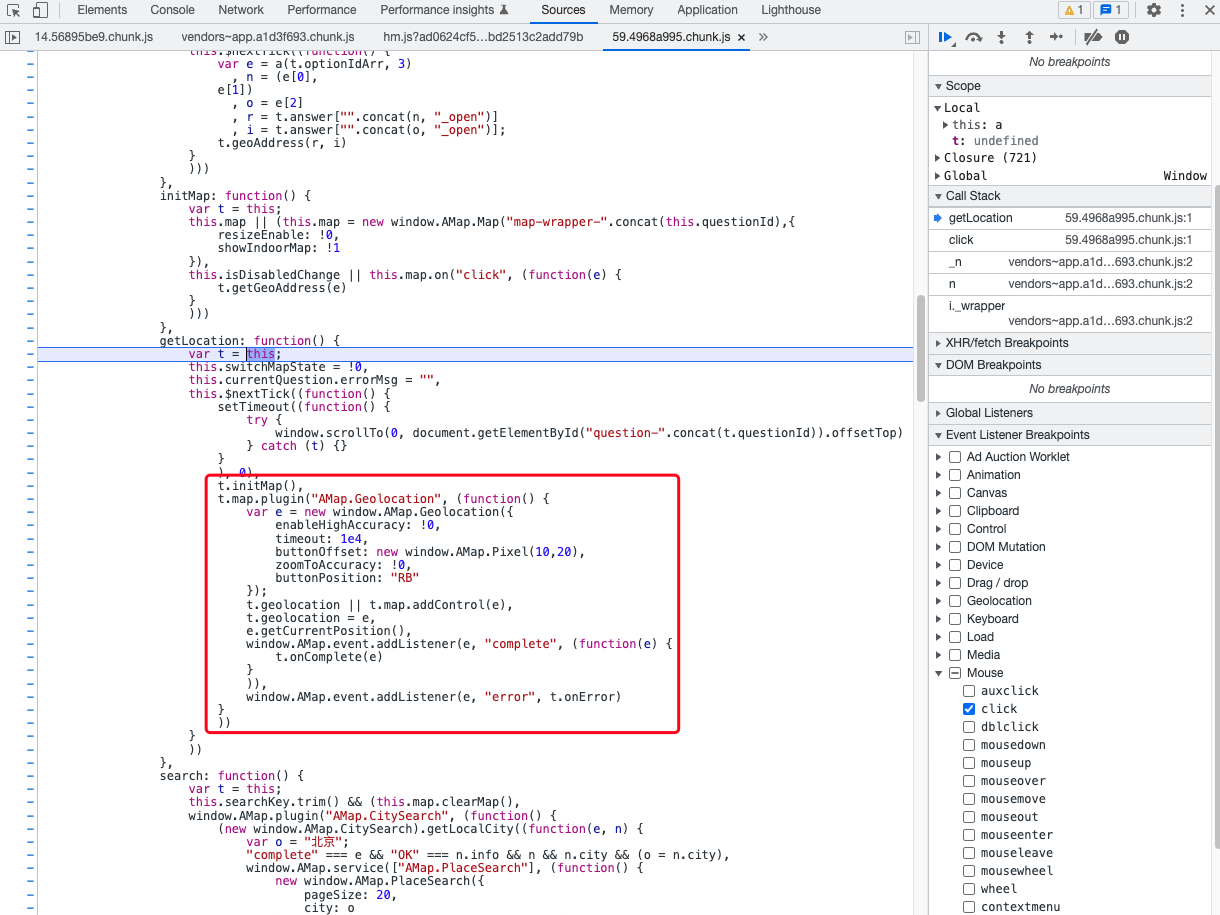Select the hm.js file tab
Screen dimensions: 1220x915
483,37
